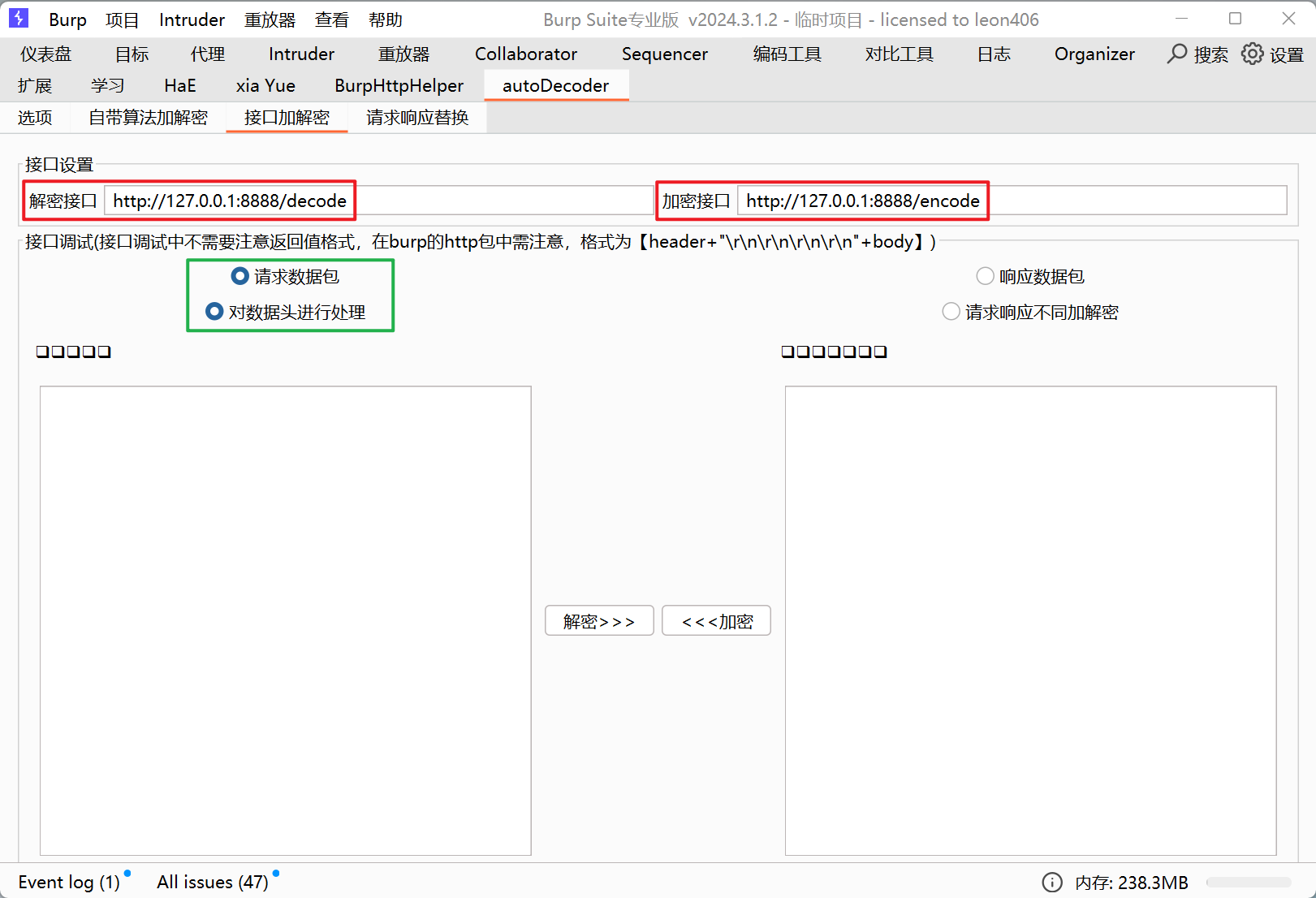The image size is (1316, 898).
Task: Switch to the 扩展 tab
Action: (35, 85)
